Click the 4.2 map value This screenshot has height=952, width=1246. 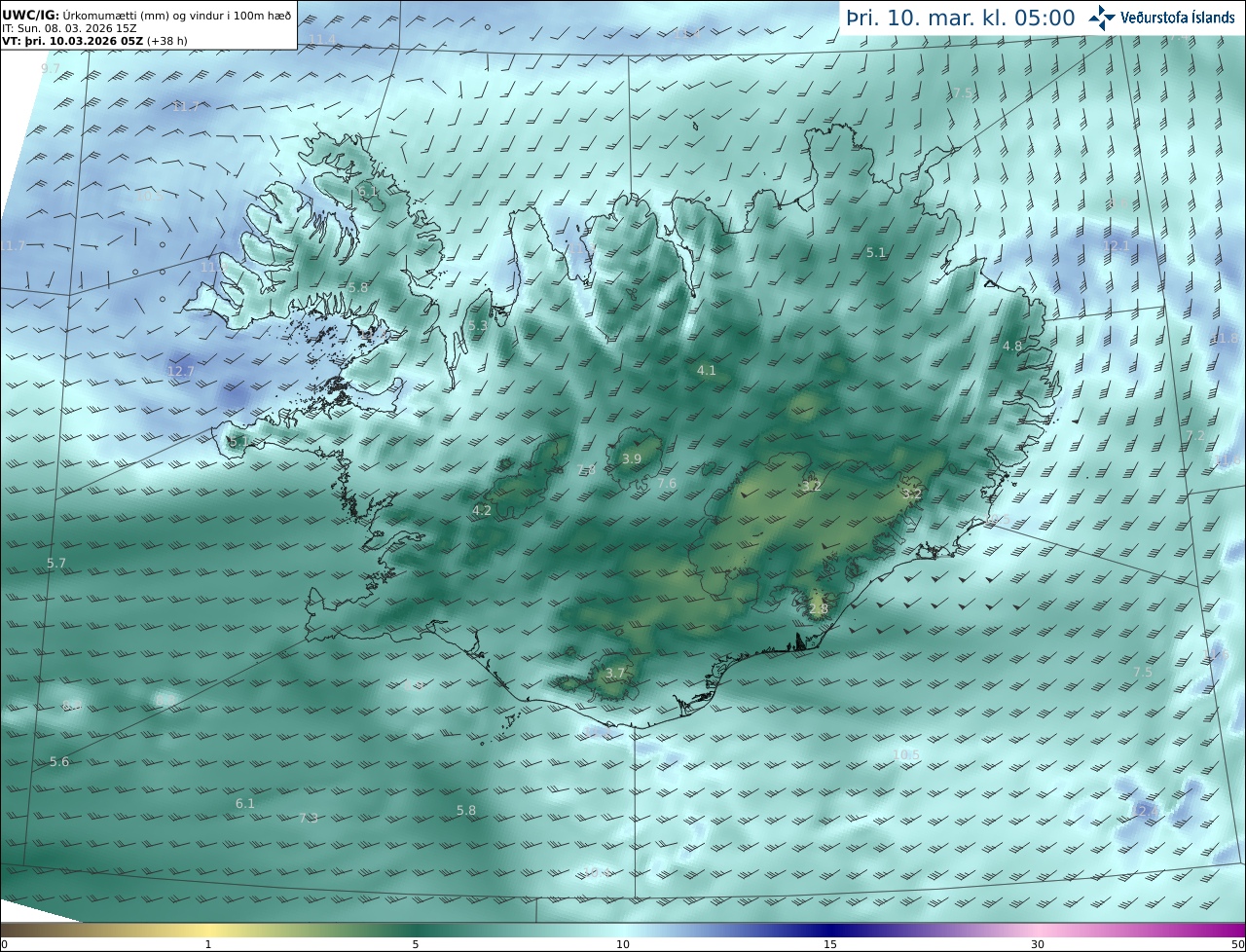tap(482, 510)
